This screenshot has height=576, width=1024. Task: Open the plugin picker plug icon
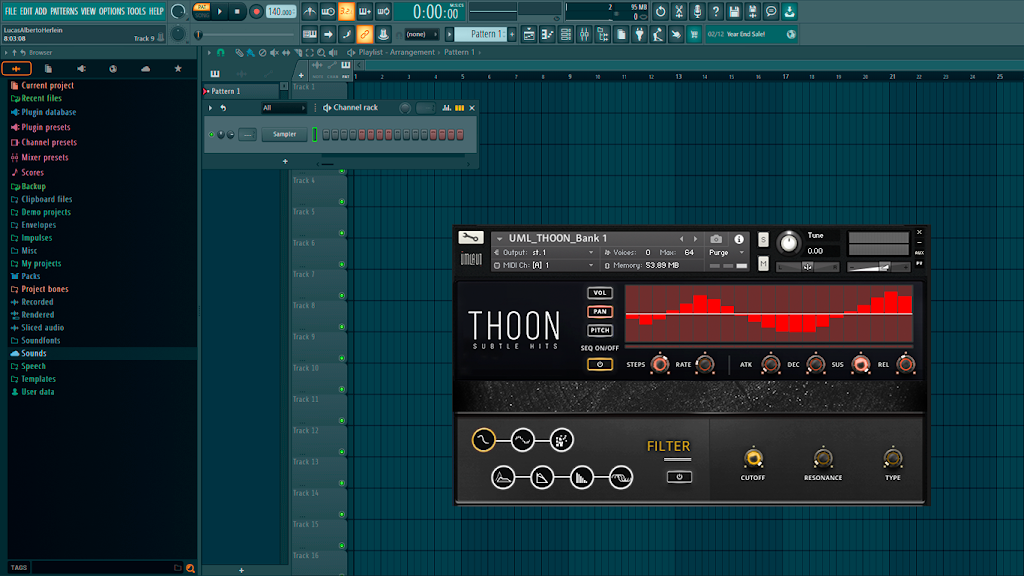pyautogui.click(x=639, y=35)
